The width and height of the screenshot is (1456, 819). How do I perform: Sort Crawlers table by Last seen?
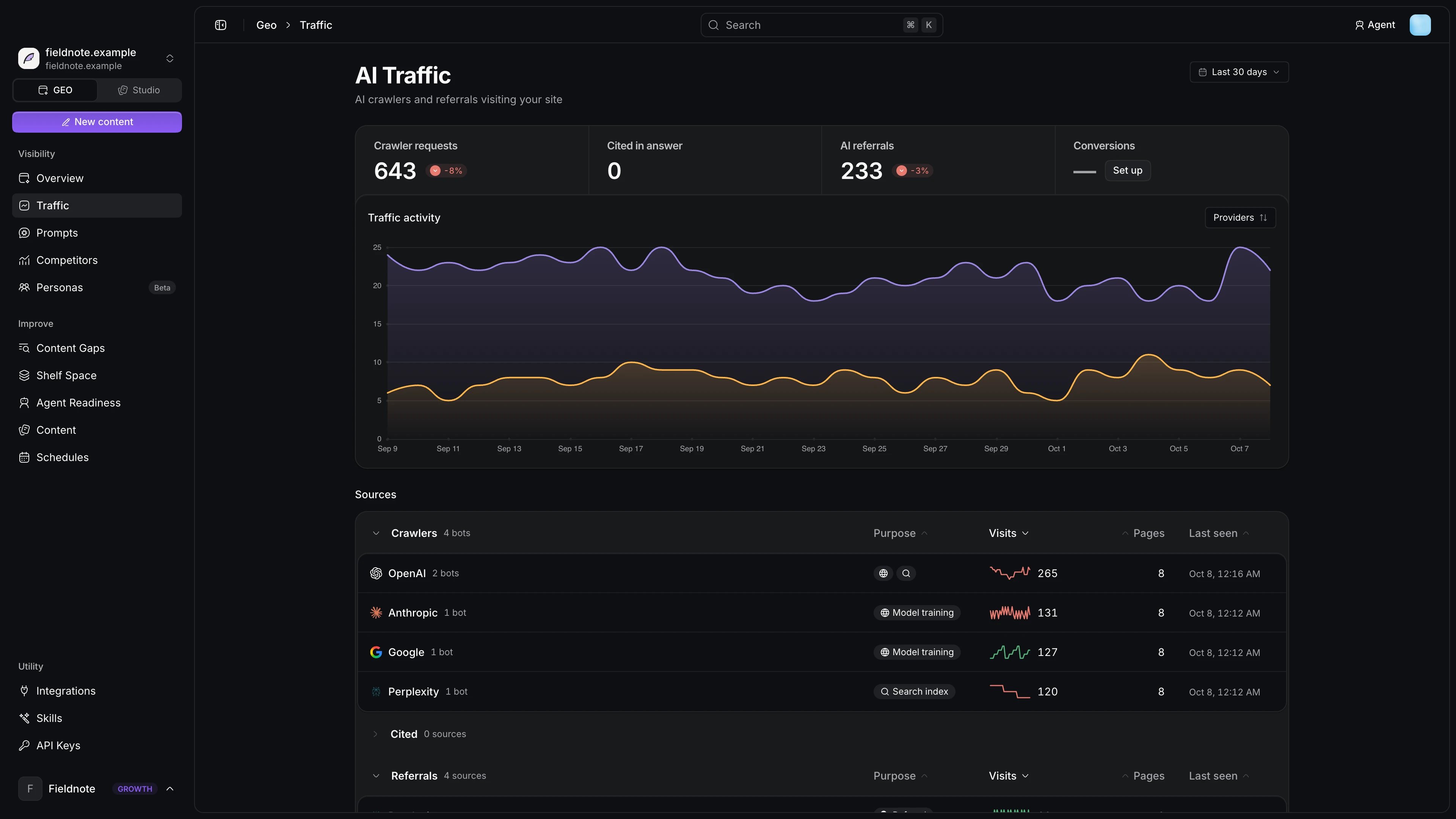[x=1219, y=533]
